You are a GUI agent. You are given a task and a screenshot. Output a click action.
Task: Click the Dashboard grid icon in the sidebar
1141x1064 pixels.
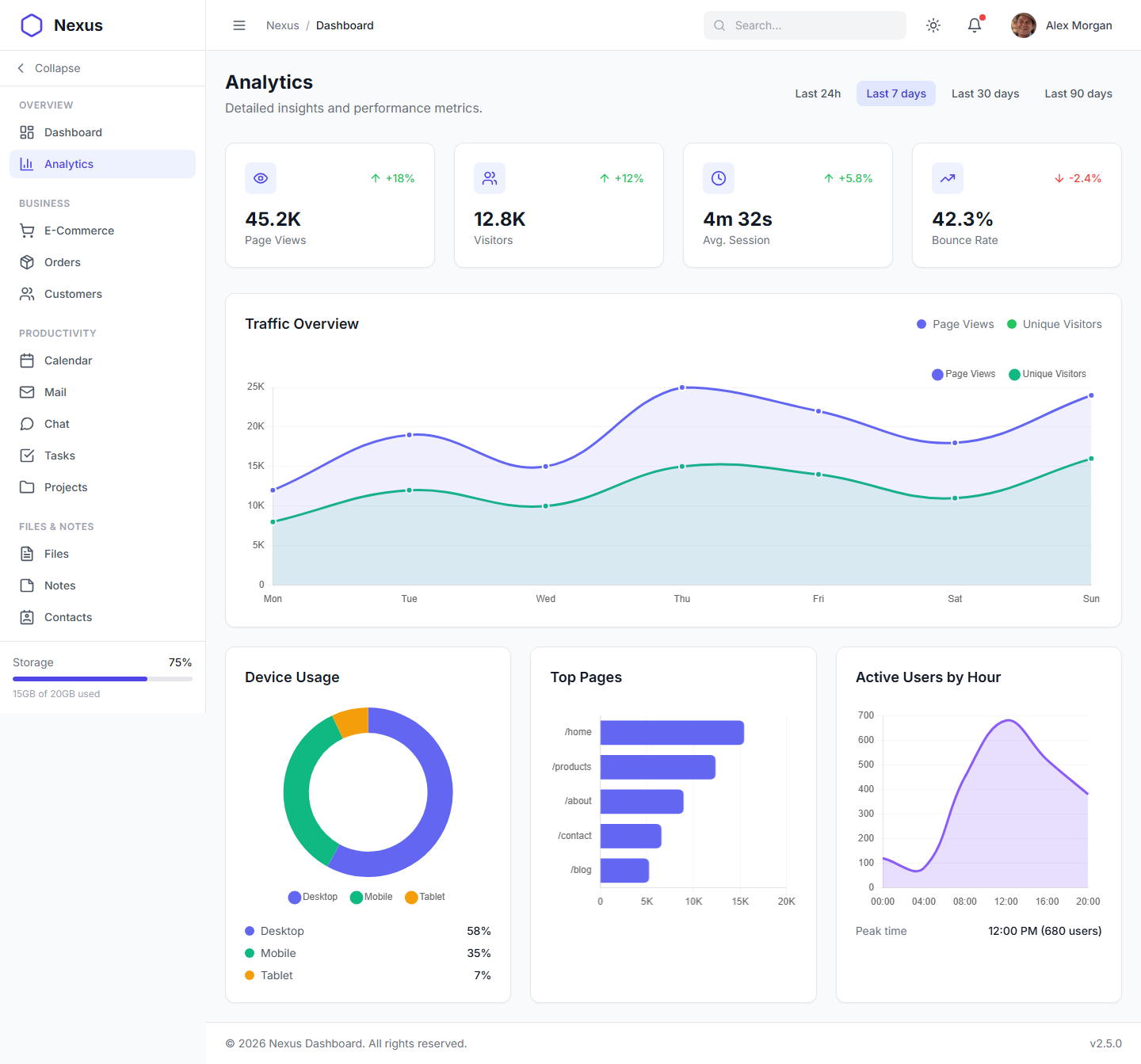(x=27, y=132)
